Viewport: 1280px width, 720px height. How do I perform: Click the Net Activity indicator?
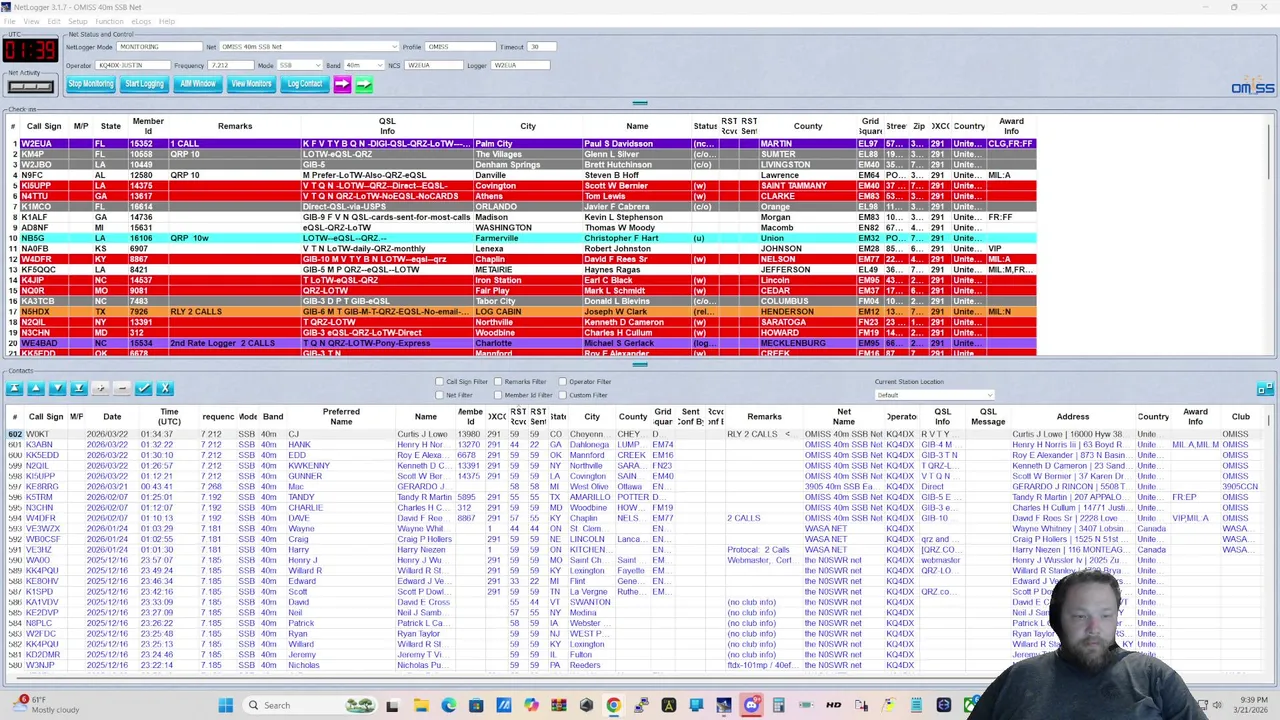click(x=30, y=86)
